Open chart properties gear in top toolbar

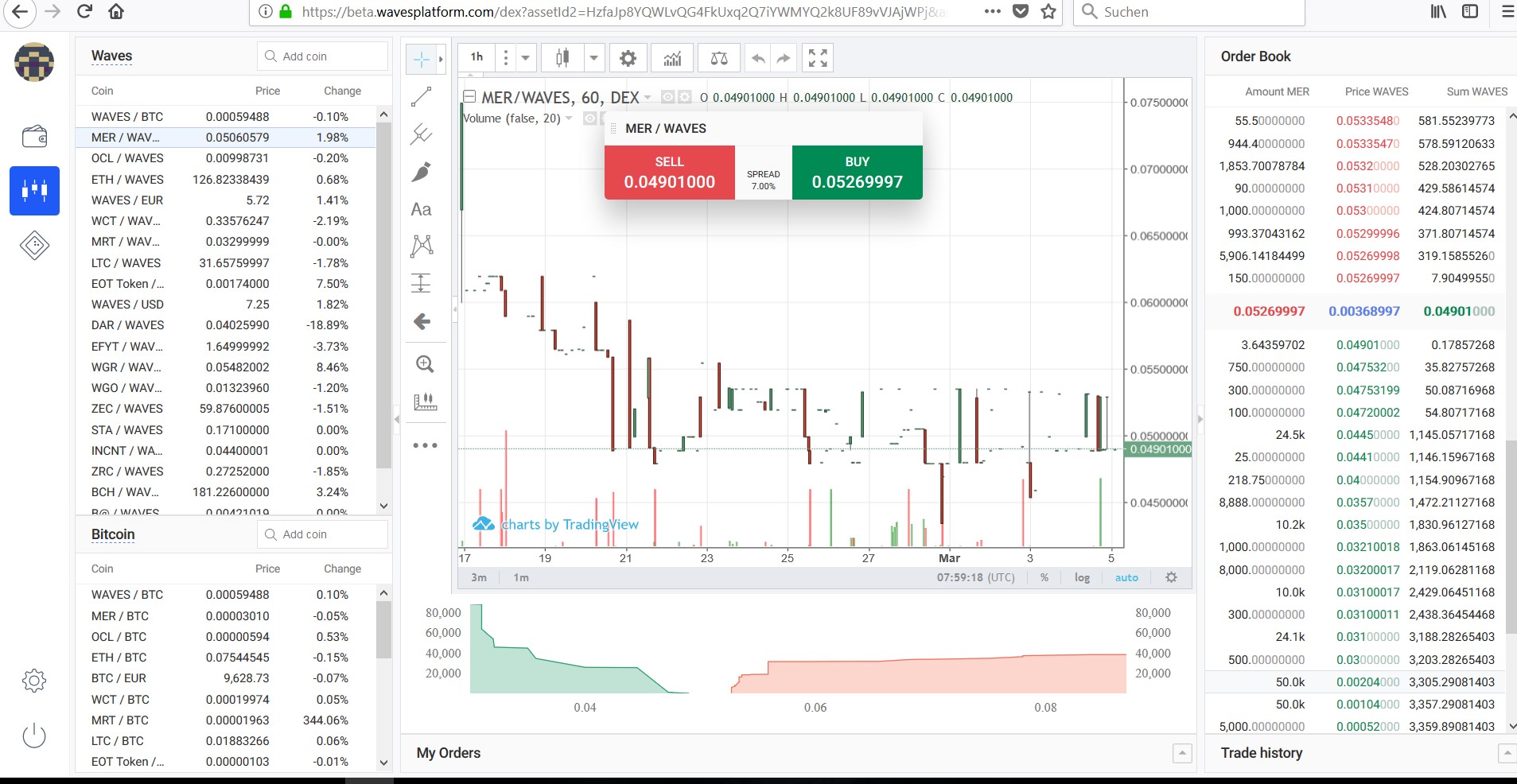628,58
